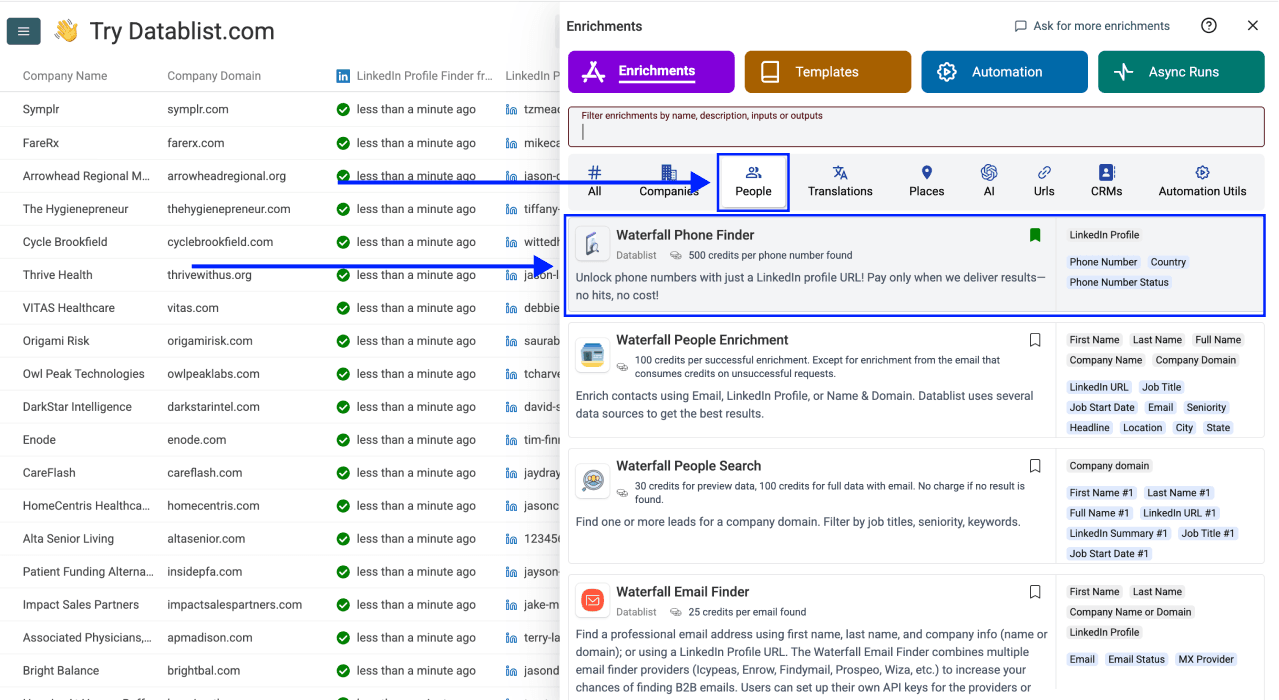This screenshot has width=1279, height=700.
Task: Click the Places pin category icon
Action: (925, 182)
